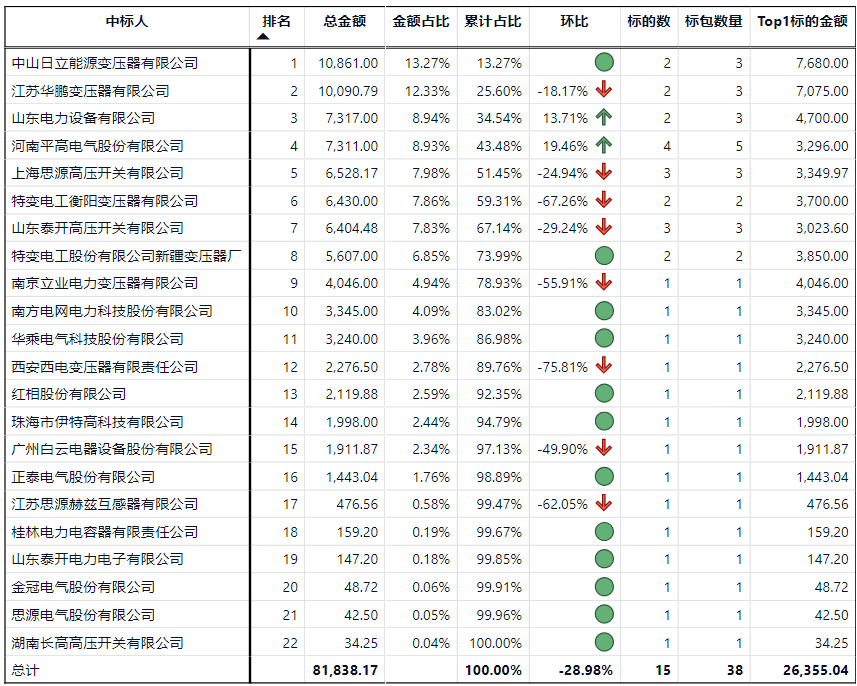The width and height of the screenshot is (857, 686).
Task: Click total 标包数量 value 38
Action: pos(735,670)
